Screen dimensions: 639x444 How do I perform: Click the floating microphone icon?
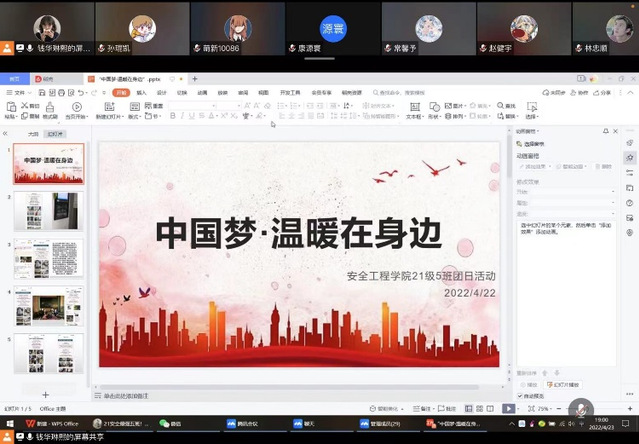(x=580, y=409)
